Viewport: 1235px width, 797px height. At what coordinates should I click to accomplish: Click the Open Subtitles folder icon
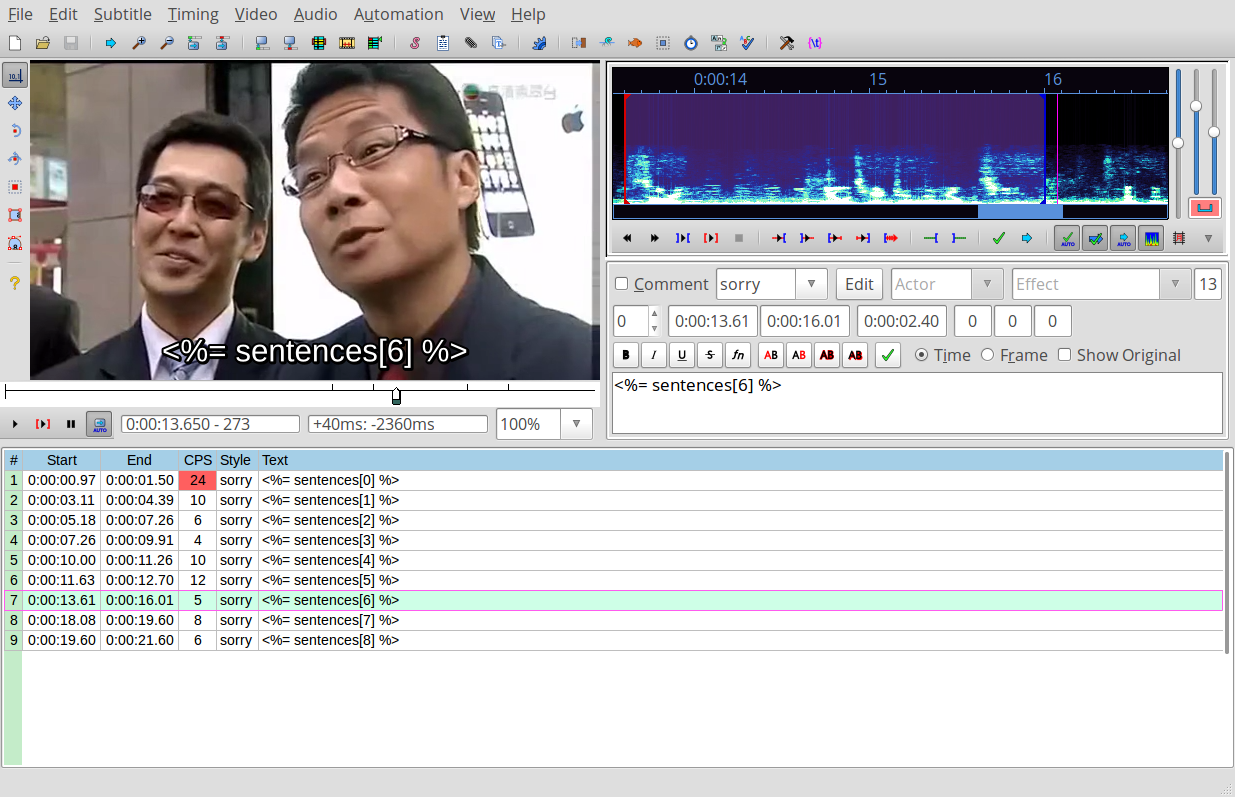click(43, 43)
